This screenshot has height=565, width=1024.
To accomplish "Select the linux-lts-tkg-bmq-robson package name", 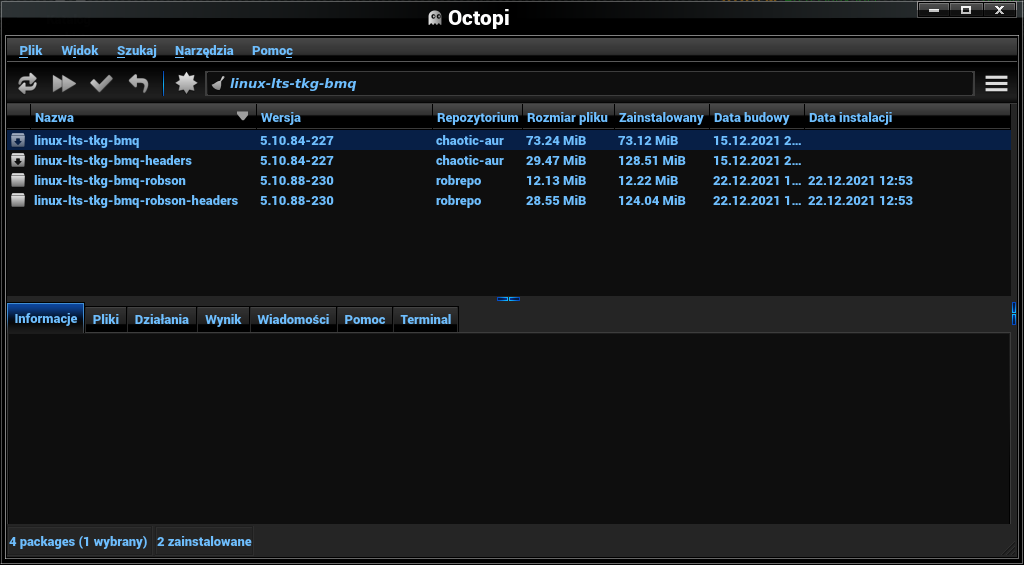I will tap(110, 180).
